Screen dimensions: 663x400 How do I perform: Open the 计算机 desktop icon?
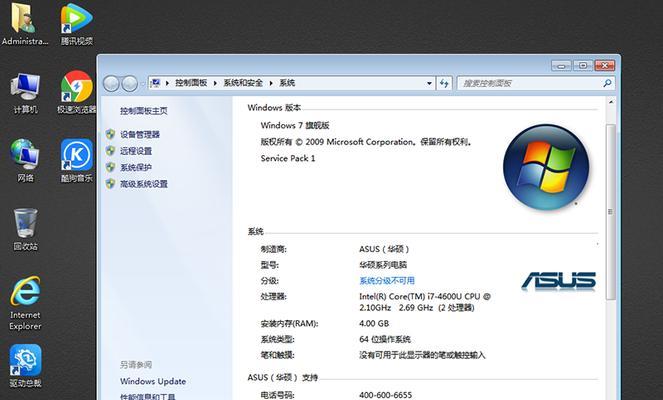pos(25,93)
